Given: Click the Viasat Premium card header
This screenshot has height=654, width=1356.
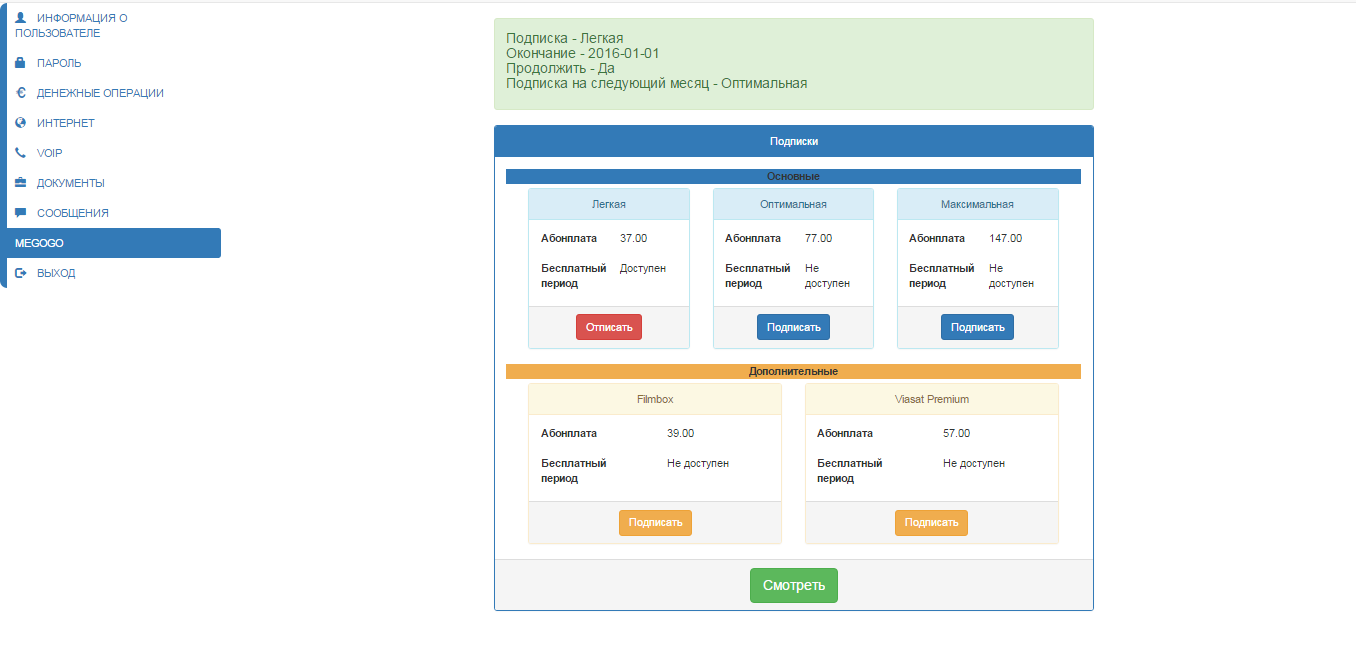Looking at the screenshot, I should [x=931, y=399].
